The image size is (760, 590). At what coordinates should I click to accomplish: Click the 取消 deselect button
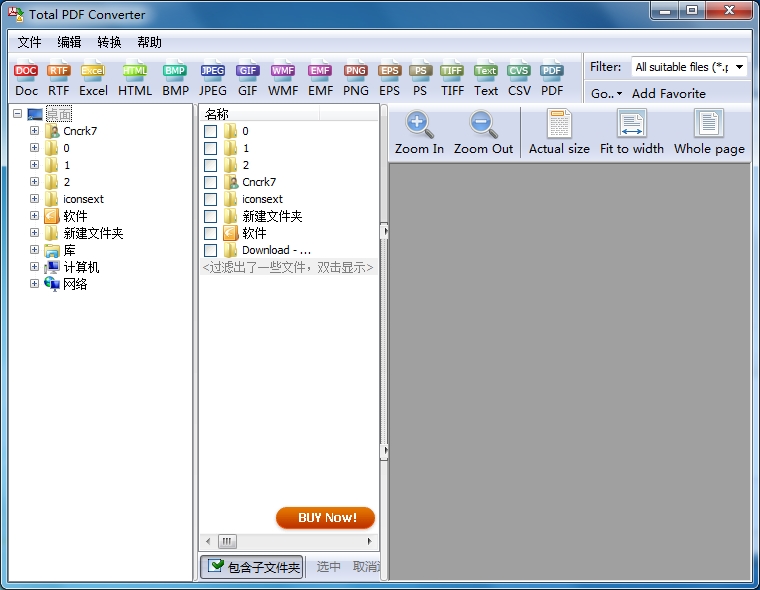(x=366, y=566)
